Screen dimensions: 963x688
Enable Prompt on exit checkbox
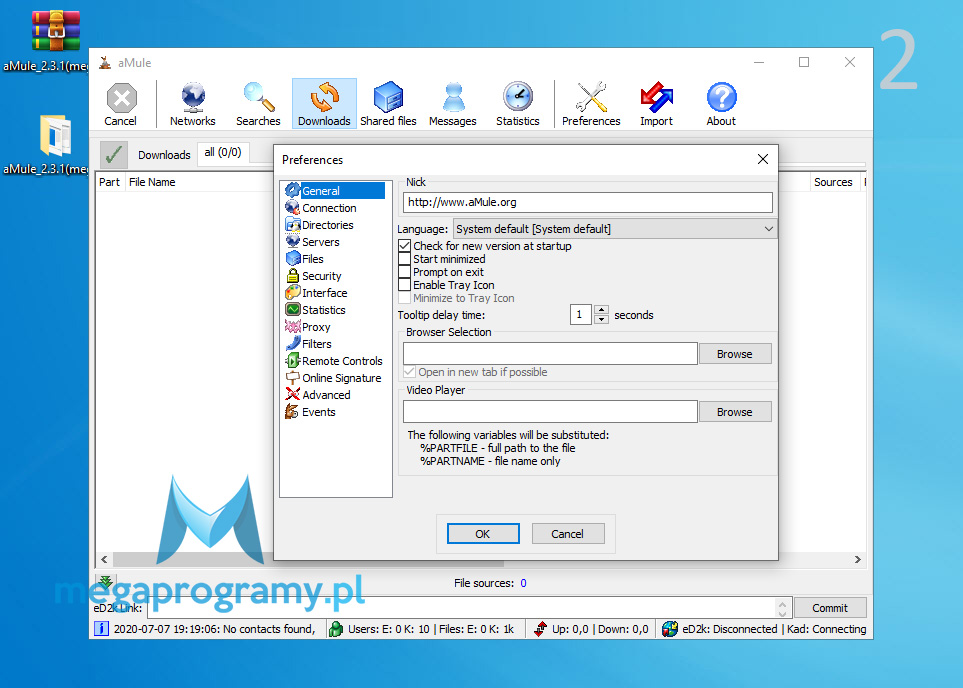pyautogui.click(x=404, y=272)
